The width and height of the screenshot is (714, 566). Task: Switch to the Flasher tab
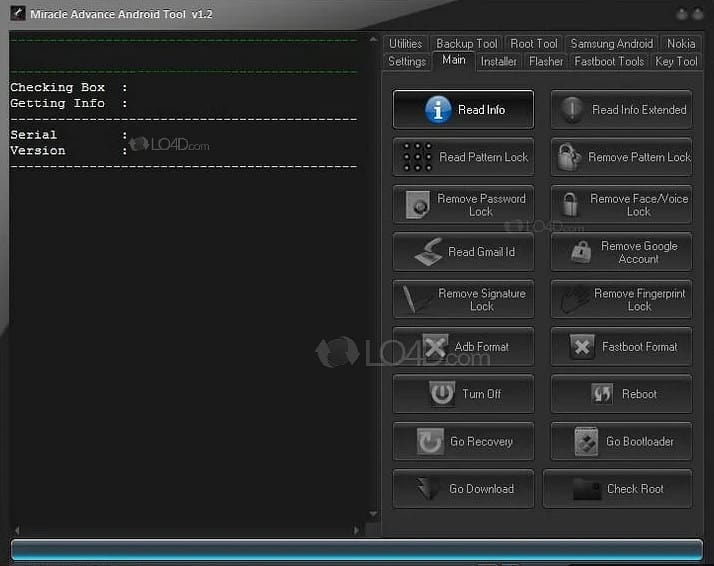pyautogui.click(x=546, y=61)
